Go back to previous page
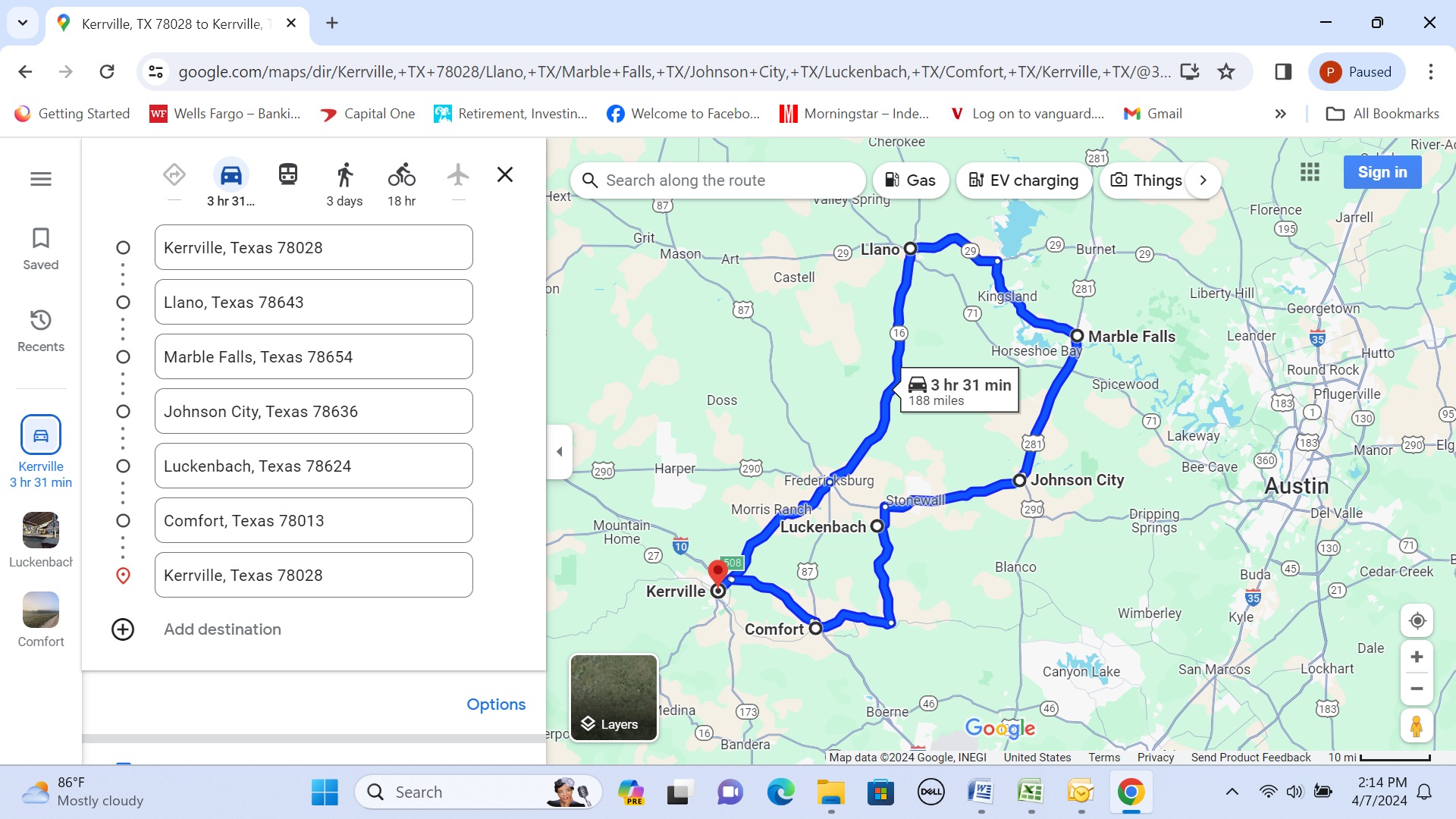 (x=25, y=72)
